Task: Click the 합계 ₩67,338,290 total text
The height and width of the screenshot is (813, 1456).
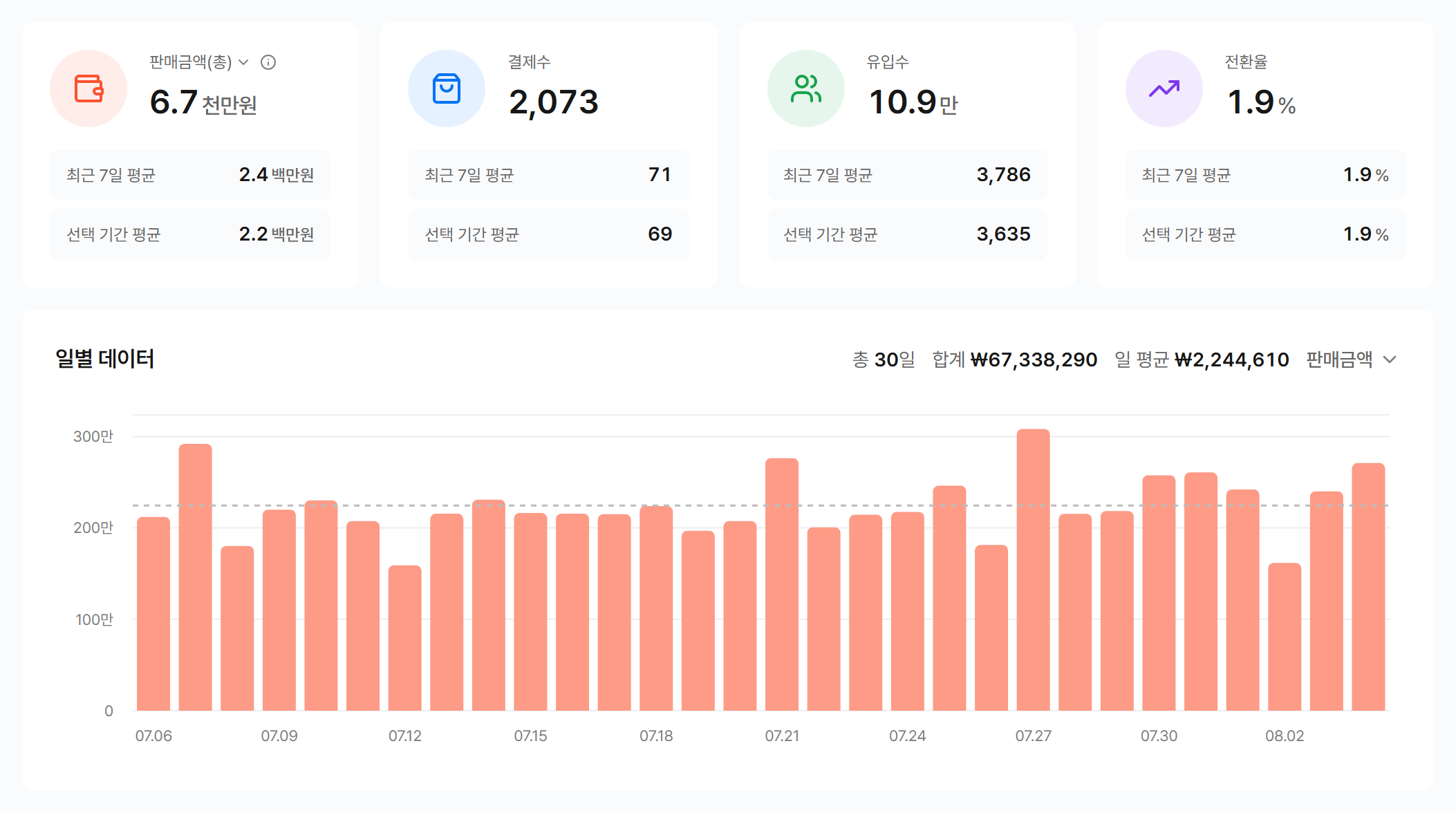Action: pos(1014,359)
